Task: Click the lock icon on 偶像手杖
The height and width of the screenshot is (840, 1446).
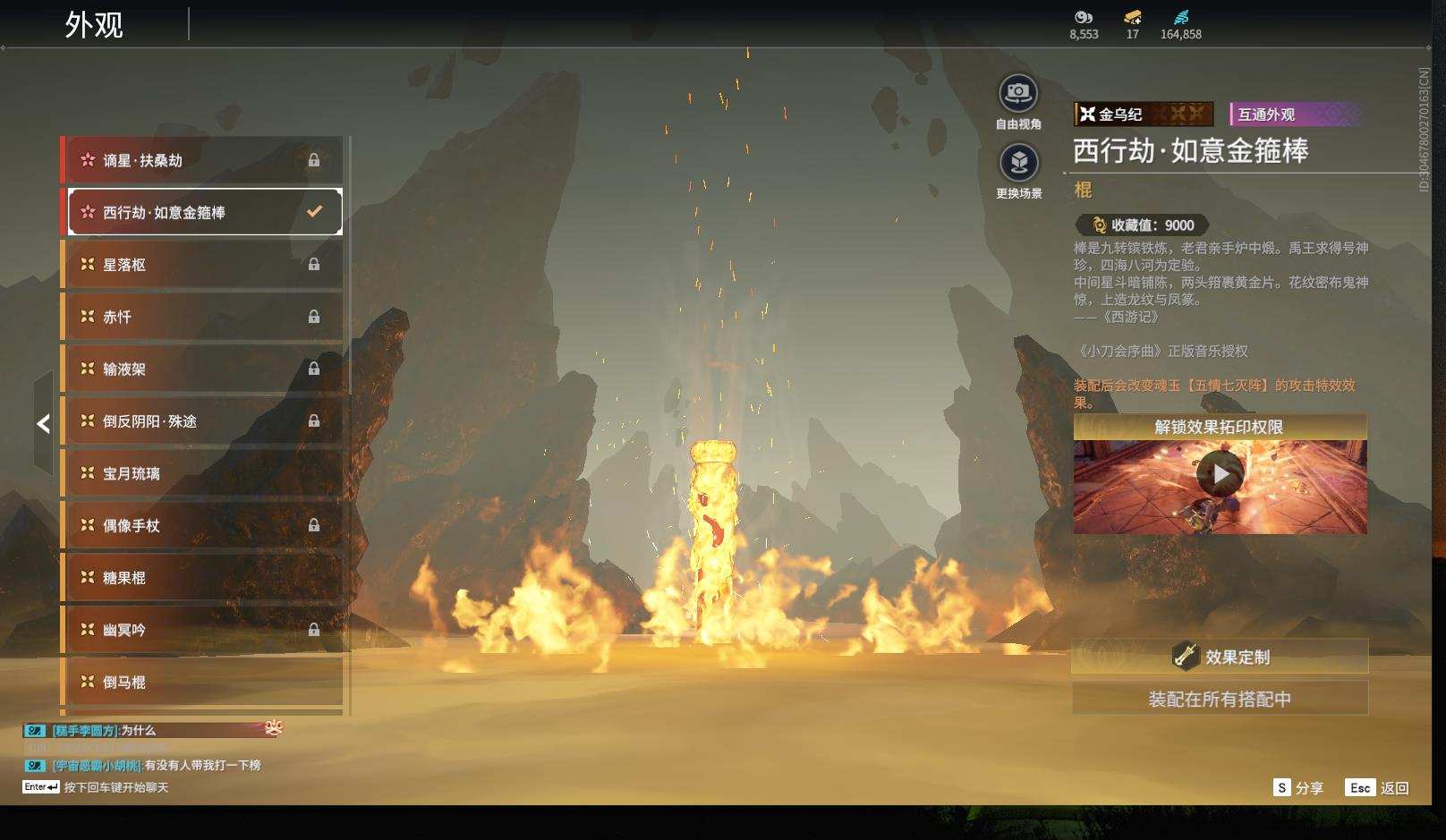Action: pos(314,525)
